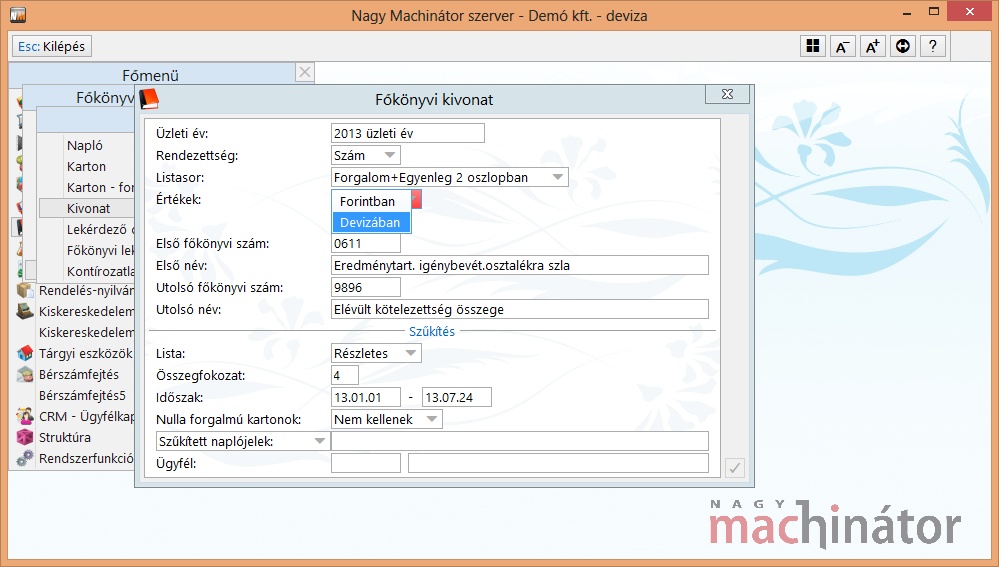Click the Tárgyi eszközök house icon

(25, 353)
